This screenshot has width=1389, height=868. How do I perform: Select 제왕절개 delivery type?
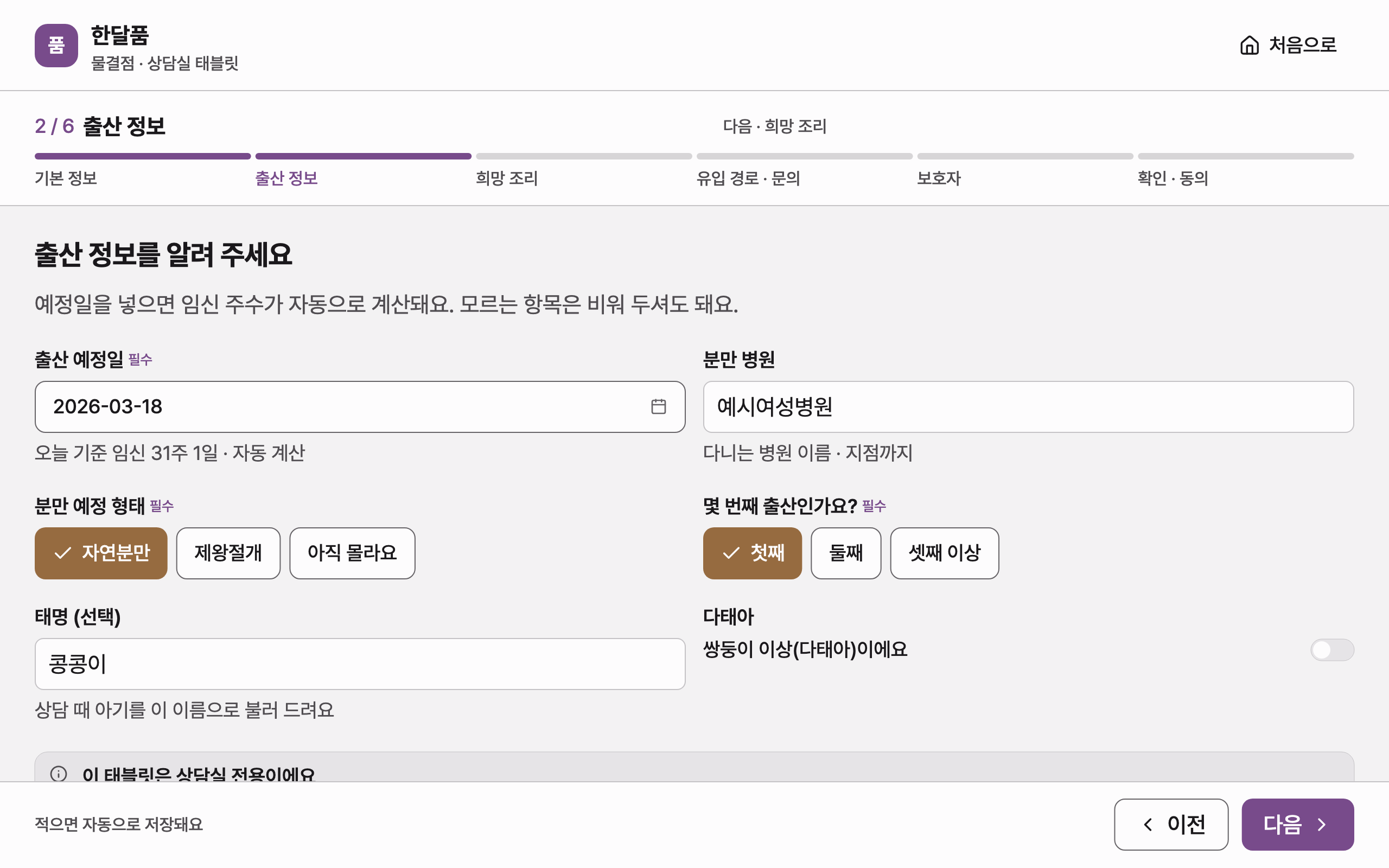(x=228, y=553)
